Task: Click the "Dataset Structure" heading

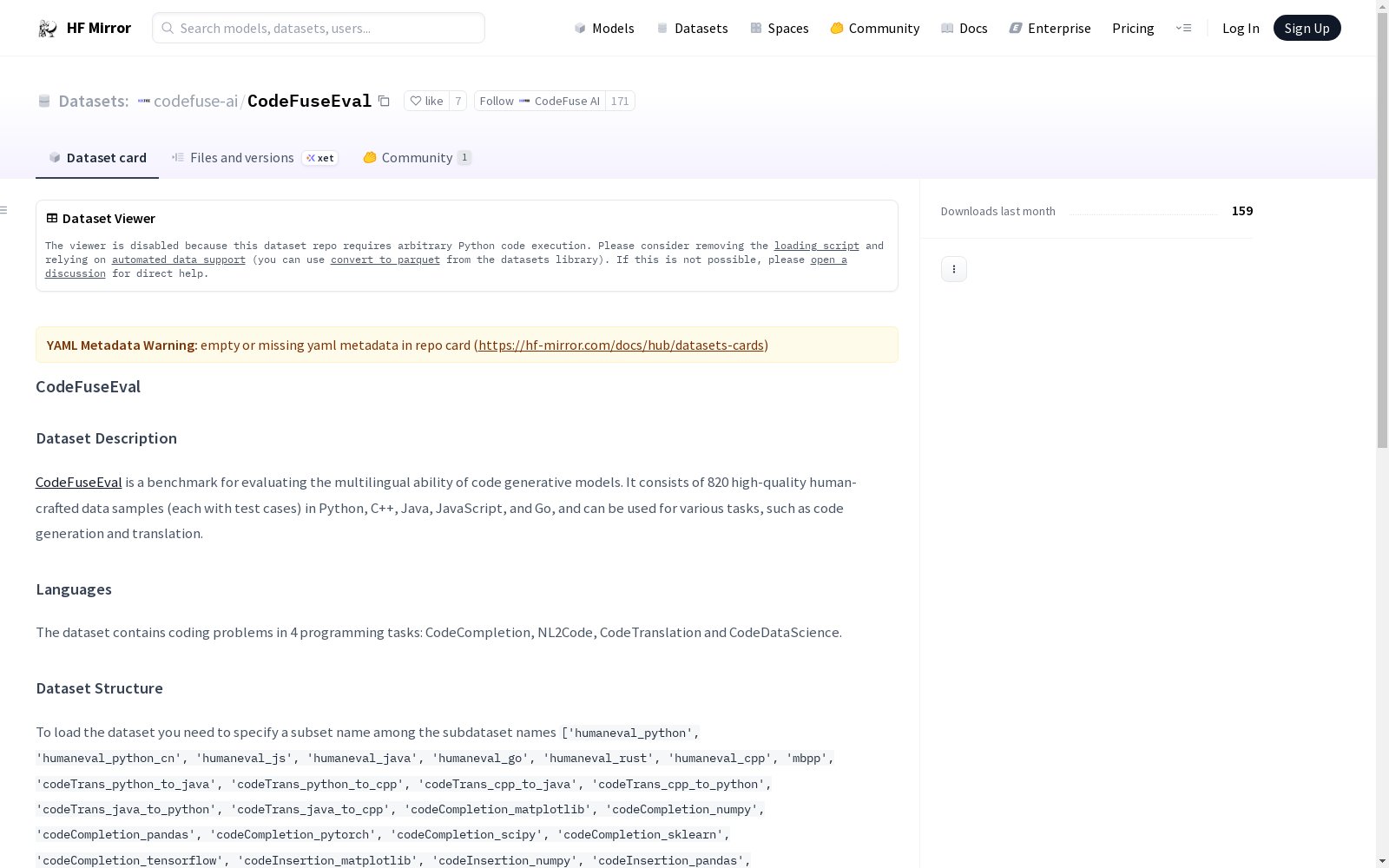Action: coord(99,688)
